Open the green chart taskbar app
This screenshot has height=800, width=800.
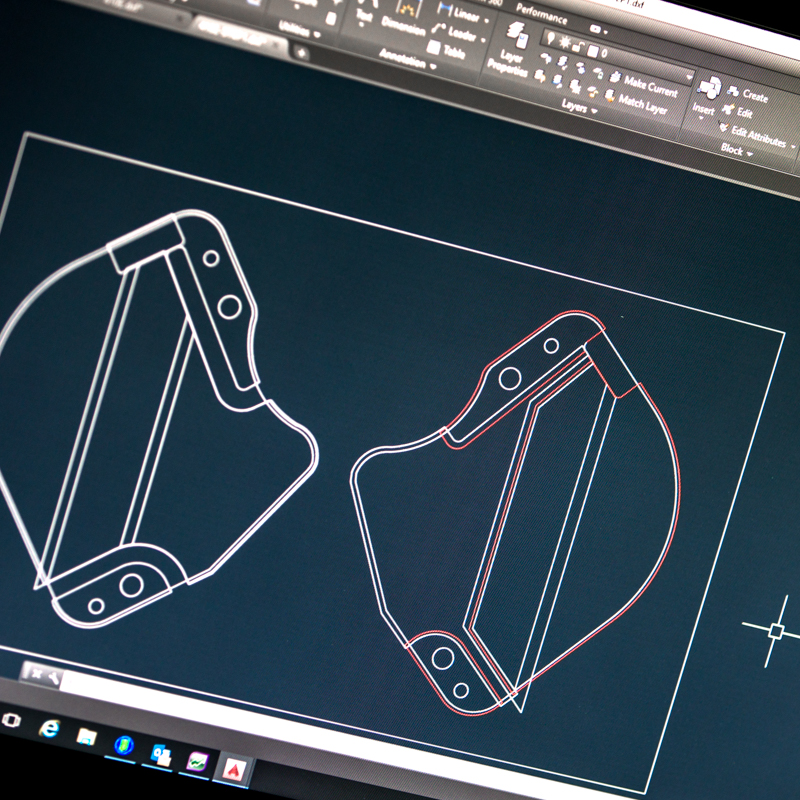[197, 763]
